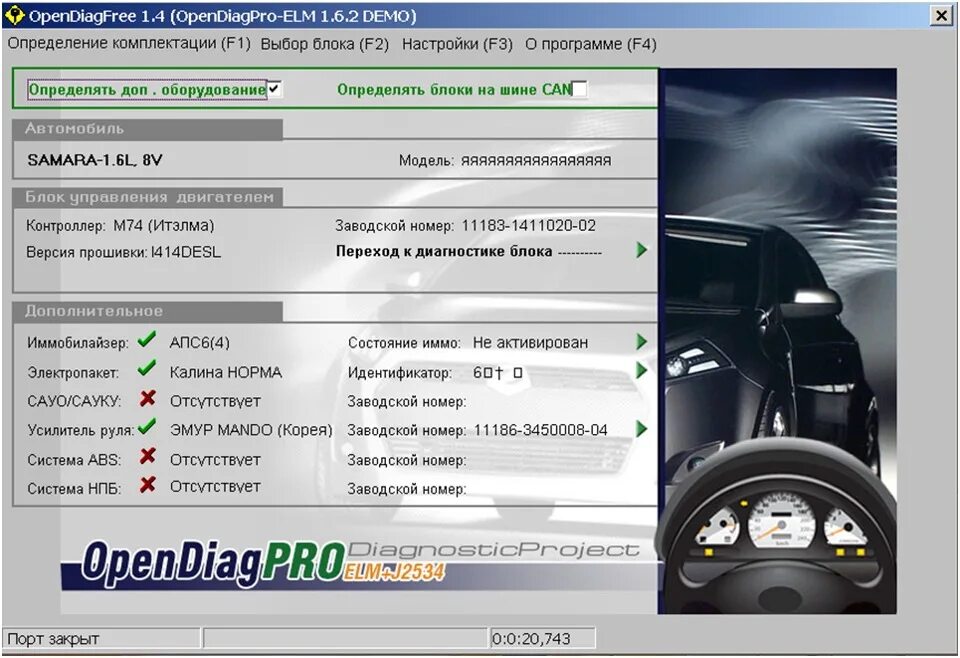Toggle 'Определять доп. оборудование' checkbox
This screenshot has height=658, width=960.
pyautogui.click(x=274, y=89)
